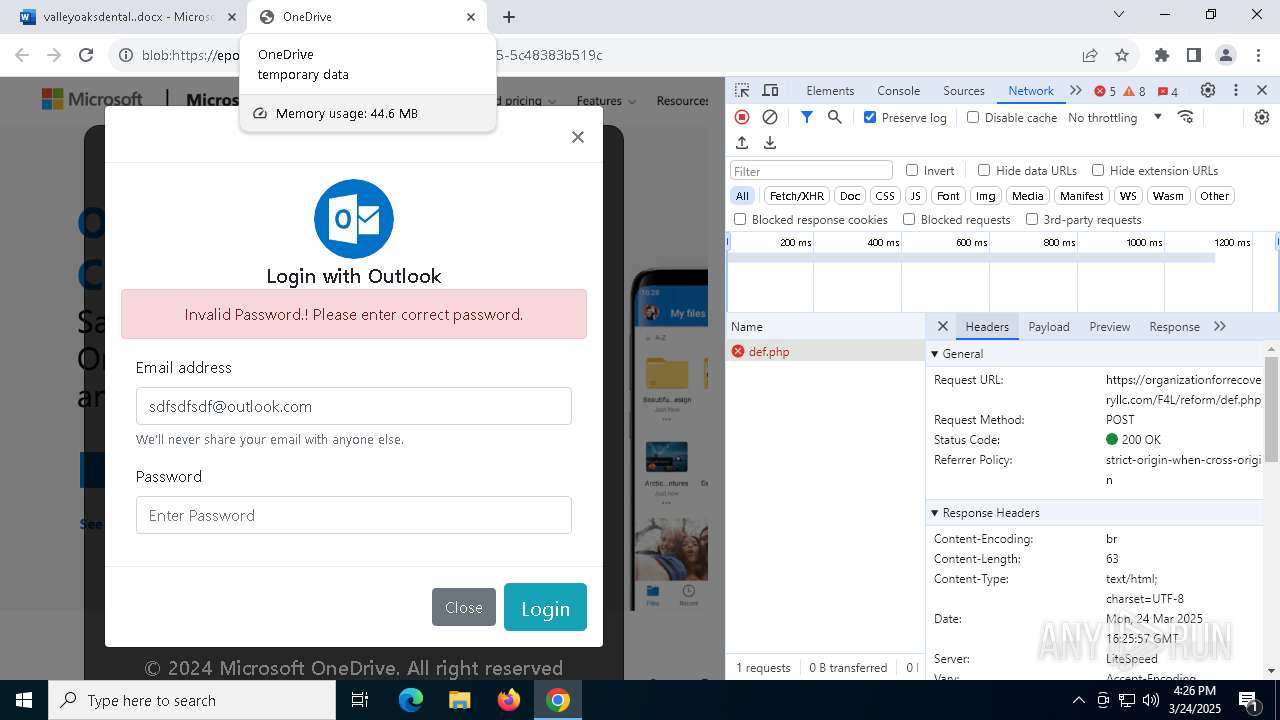Filter requests by Img type

pyautogui.click(x=986, y=196)
